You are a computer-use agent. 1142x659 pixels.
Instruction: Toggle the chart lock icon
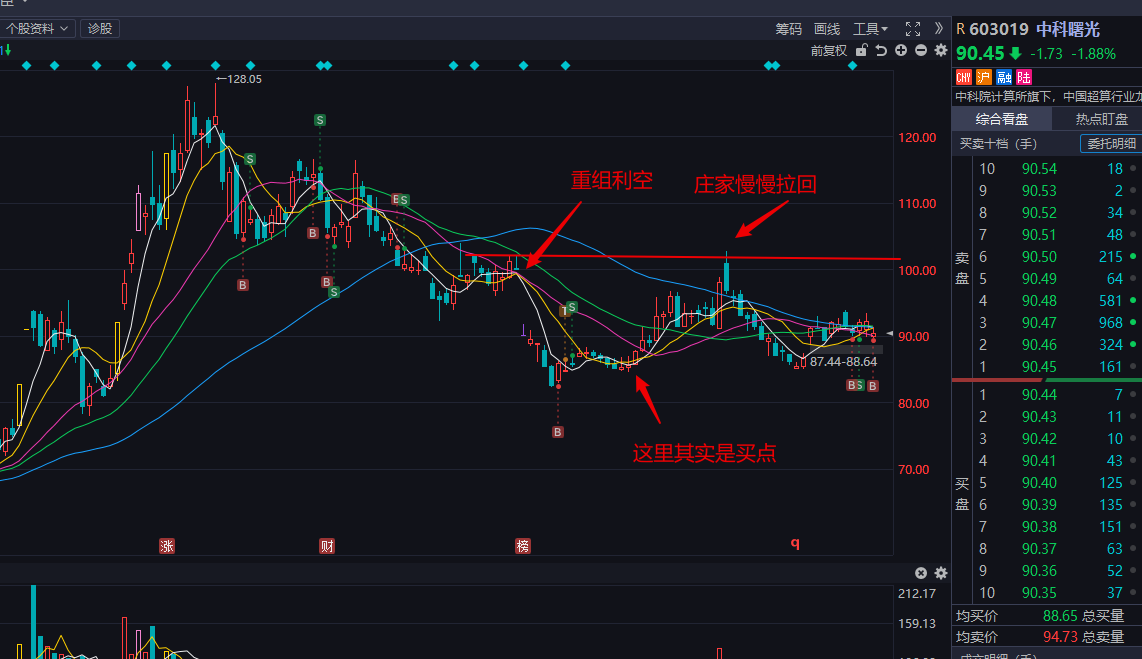coord(861,50)
